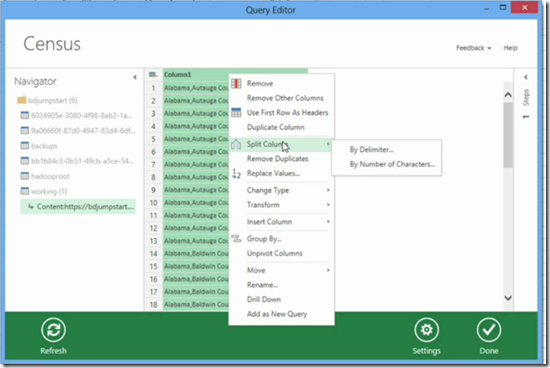Choose Split Column By Delimiter
The height and width of the screenshot is (368, 550).
pos(371,150)
